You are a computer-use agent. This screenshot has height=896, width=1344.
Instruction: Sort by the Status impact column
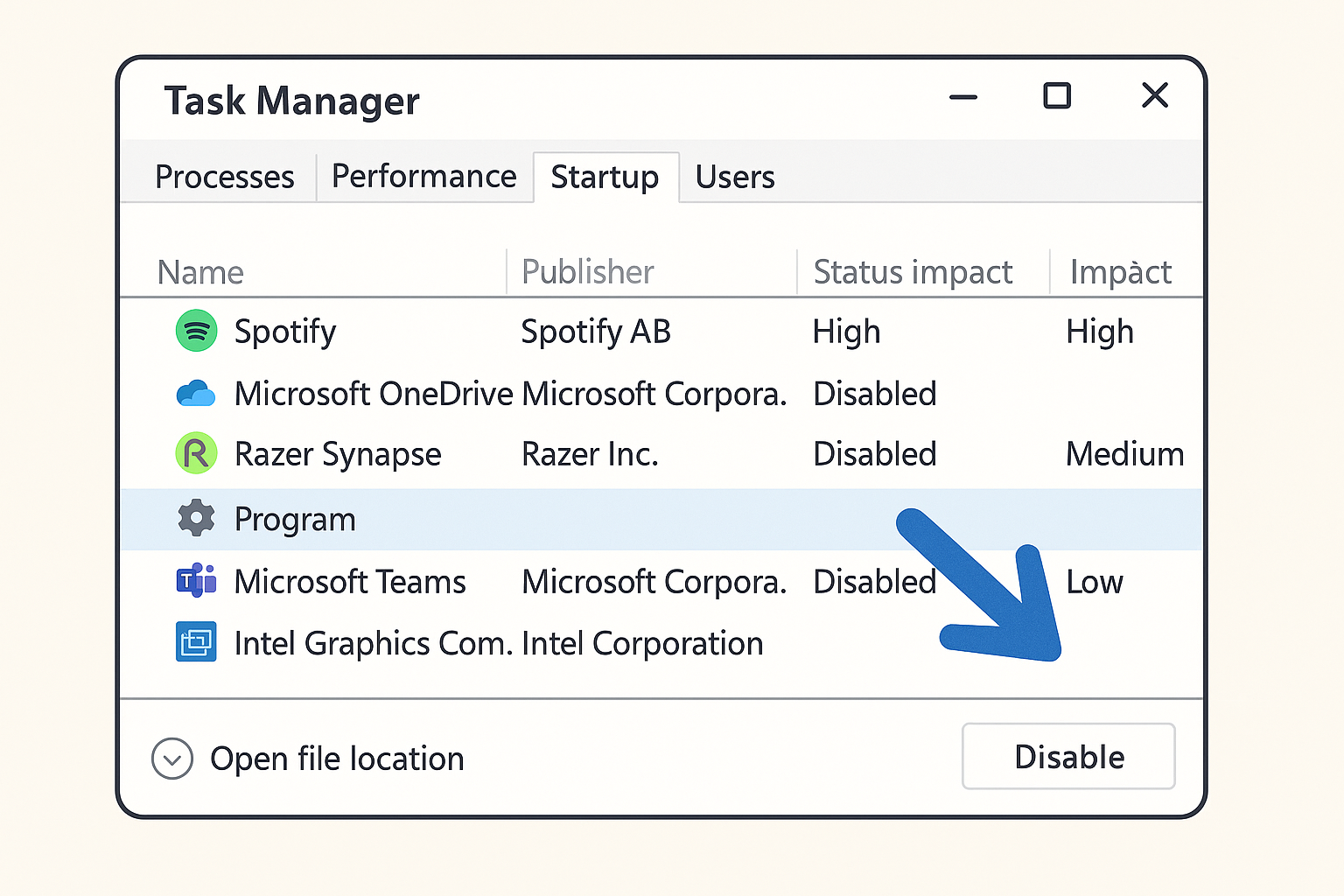pos(913,272)
